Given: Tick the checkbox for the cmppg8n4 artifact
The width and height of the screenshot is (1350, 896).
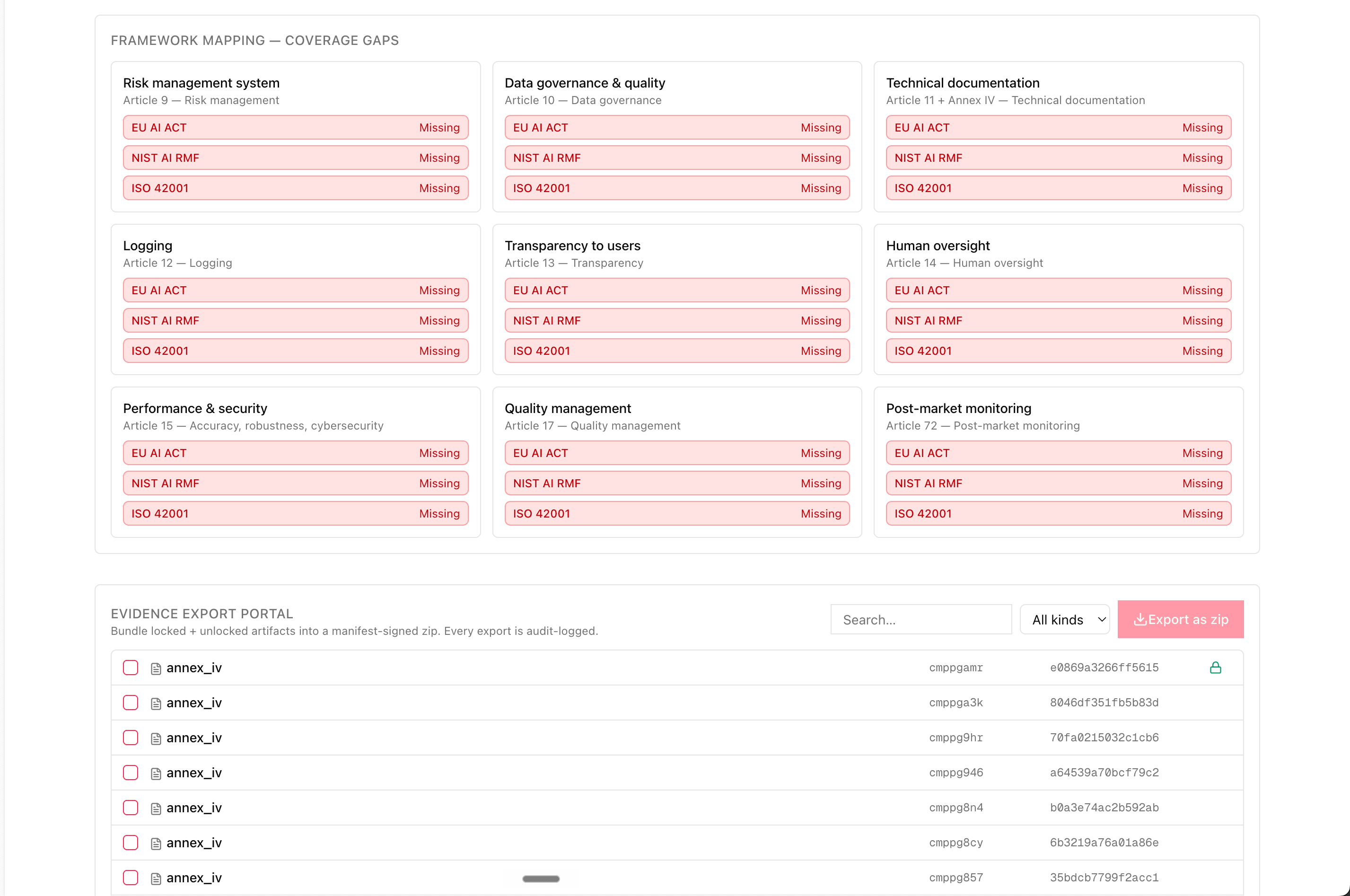Looking at the screenshot, I should (x=130, y=808).
